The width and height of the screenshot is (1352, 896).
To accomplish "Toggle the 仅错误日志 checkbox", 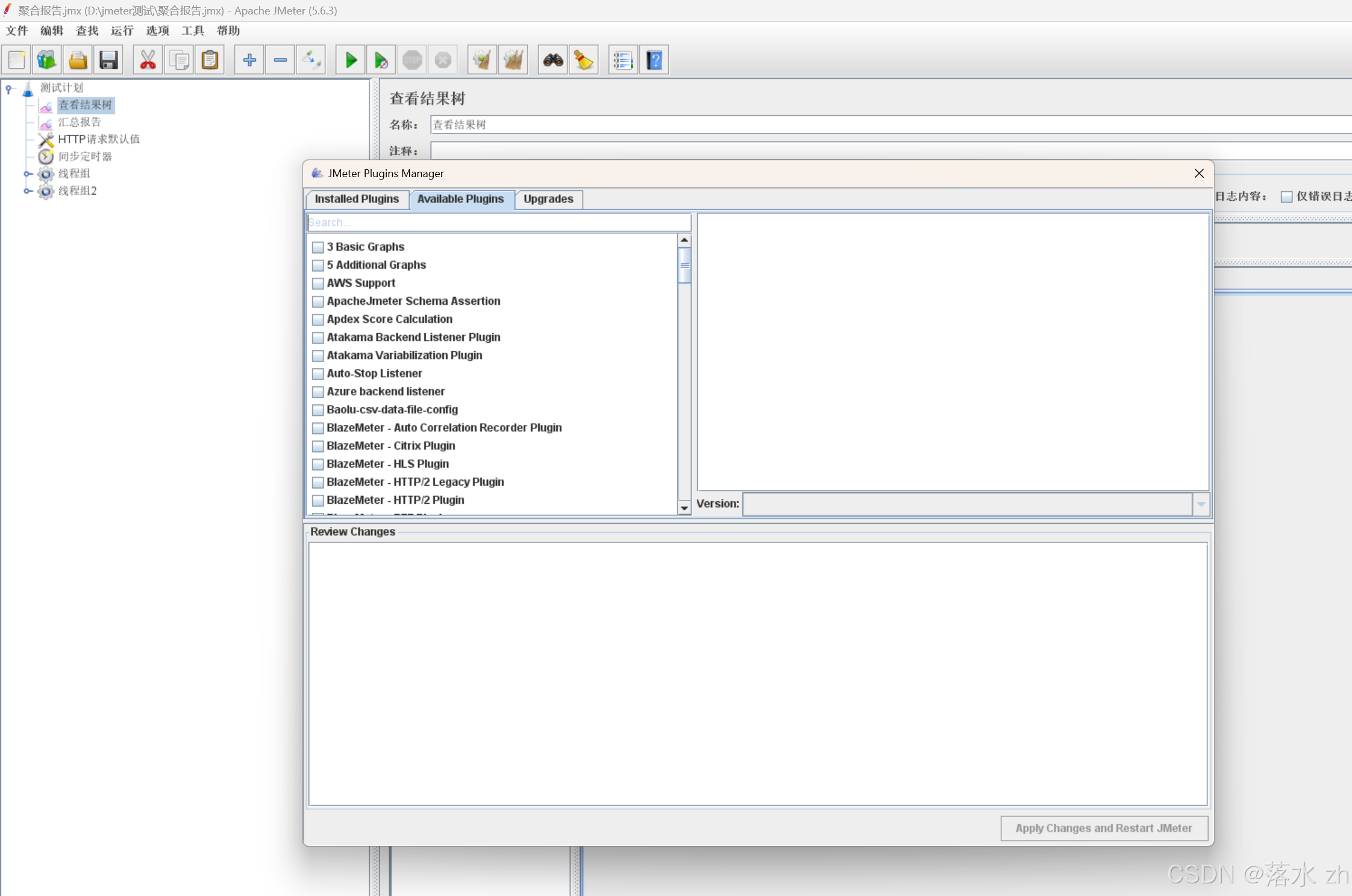I will [1287, 196].
